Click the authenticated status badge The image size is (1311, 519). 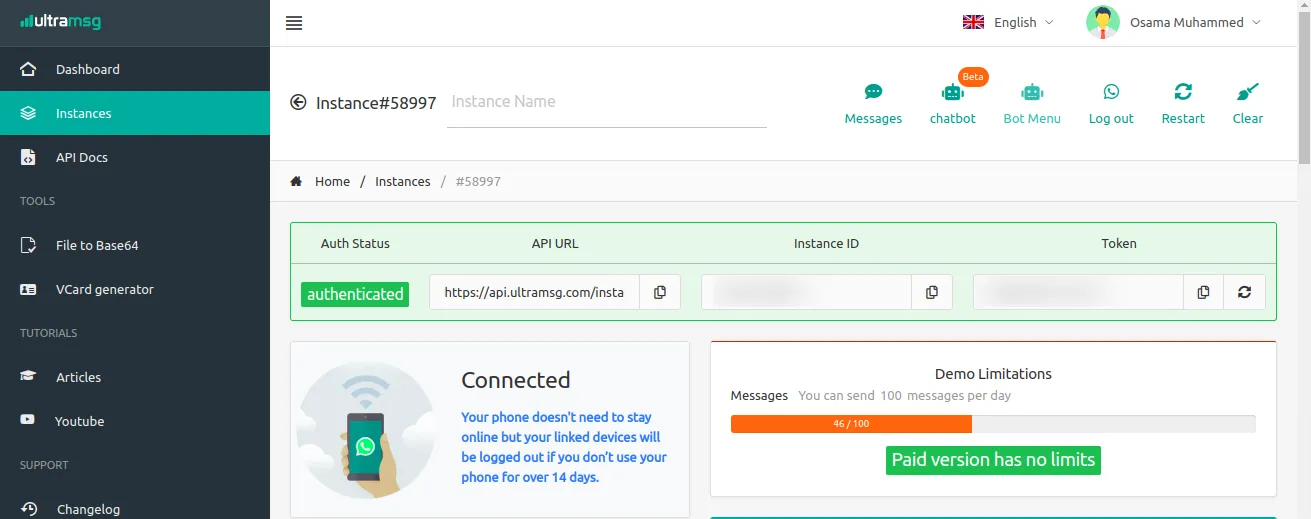pyautogui.click(x=355, y=294)
